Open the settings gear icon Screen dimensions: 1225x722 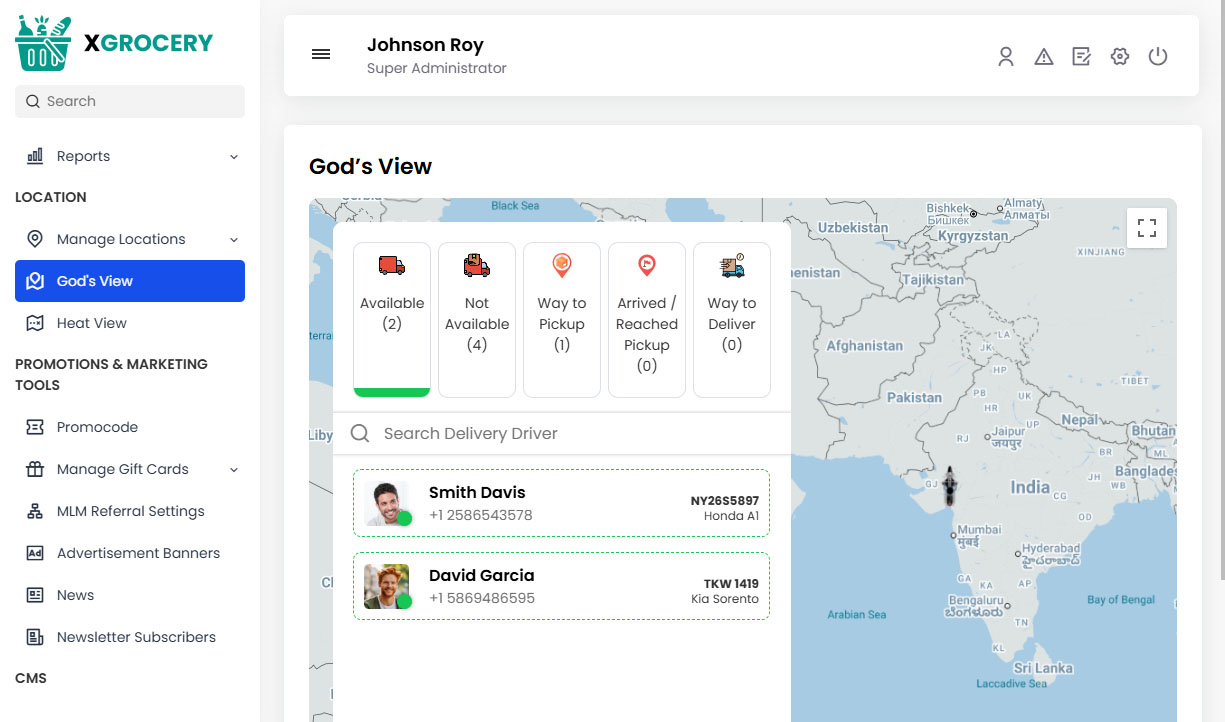[1120, 57]
